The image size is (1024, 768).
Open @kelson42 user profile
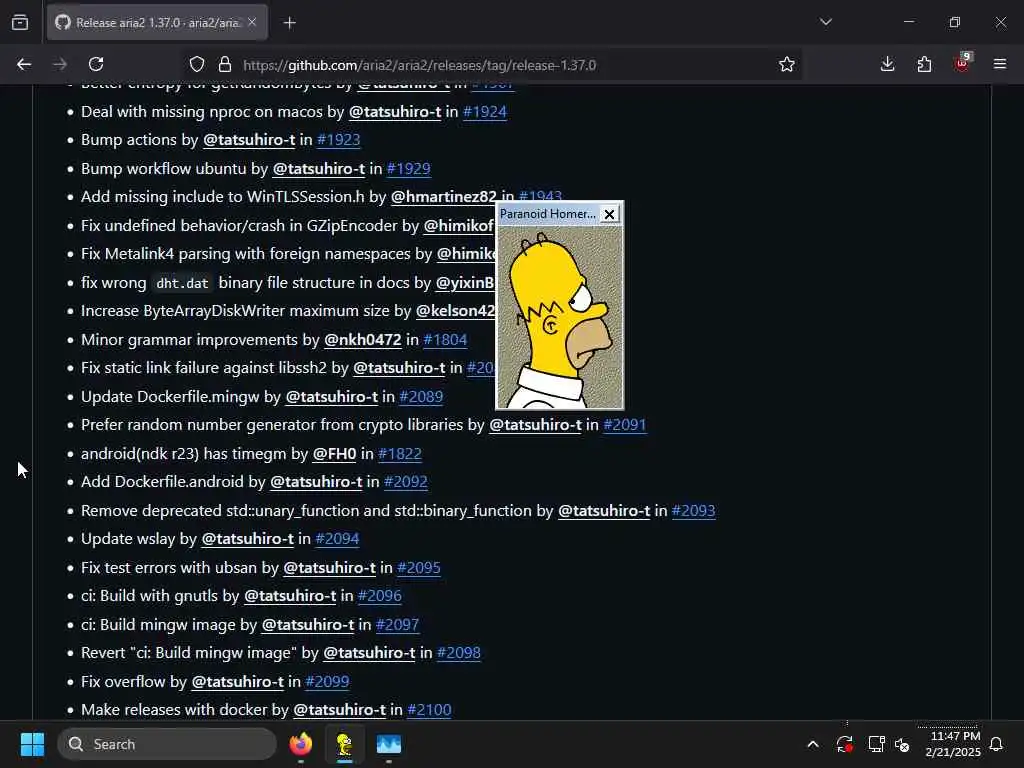click(x=456, y=311)
